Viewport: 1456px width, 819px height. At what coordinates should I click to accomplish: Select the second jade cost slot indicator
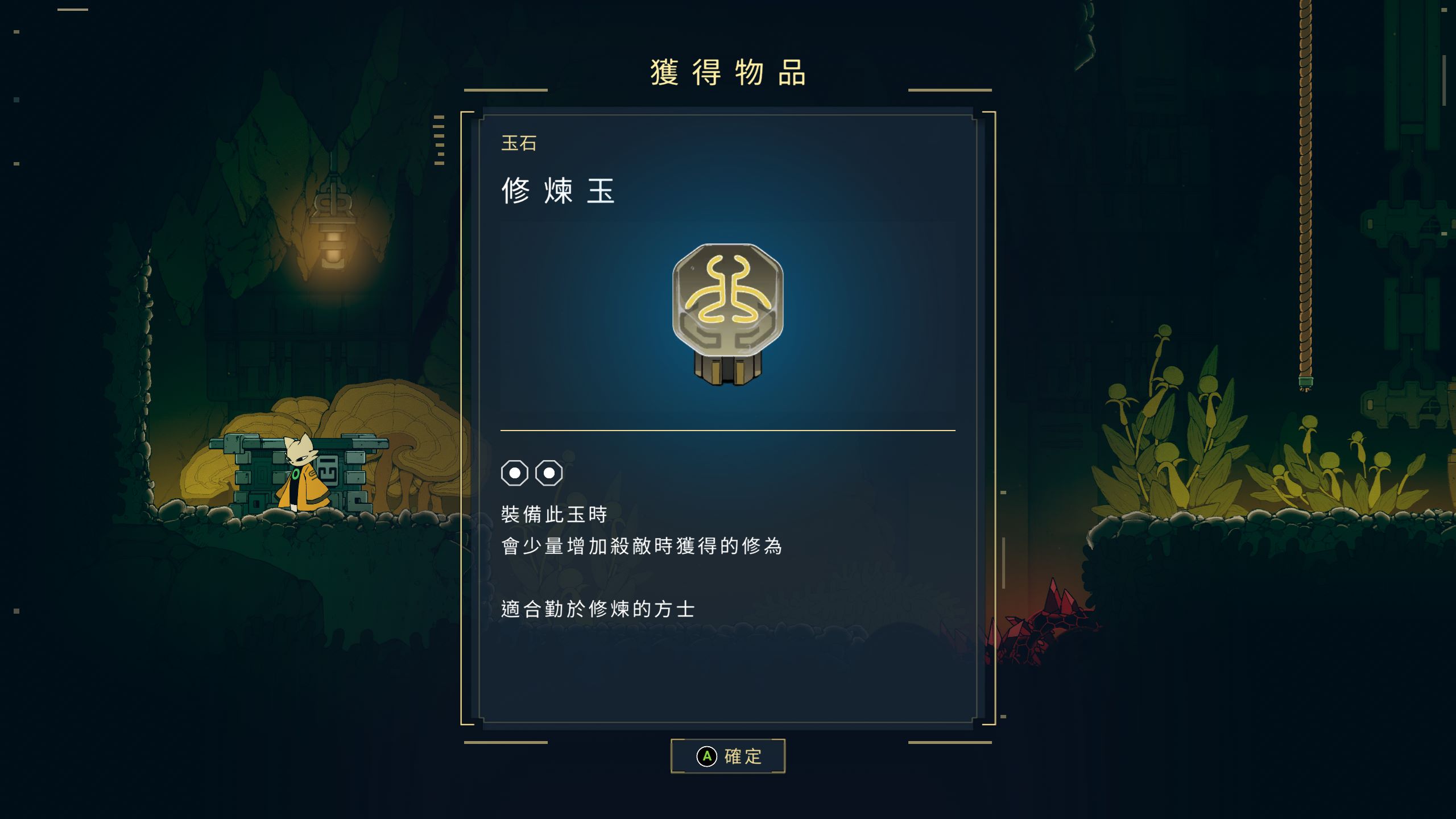click(549, 473)
